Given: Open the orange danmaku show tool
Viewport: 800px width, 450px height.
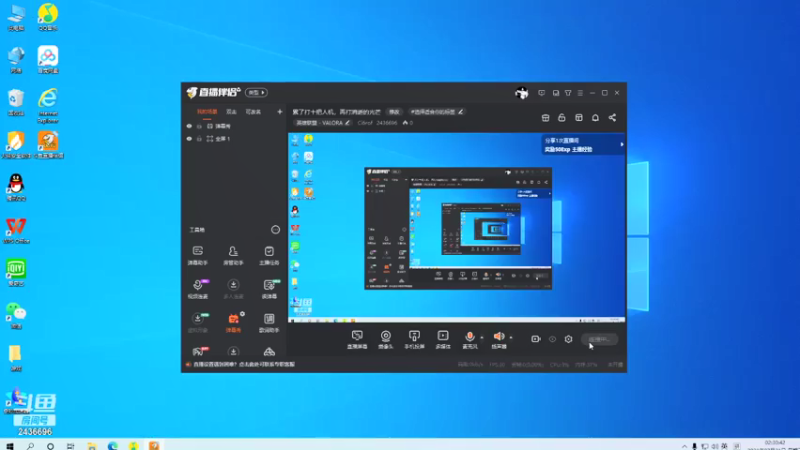Looking at the screenshot, I should pos(233,322).
